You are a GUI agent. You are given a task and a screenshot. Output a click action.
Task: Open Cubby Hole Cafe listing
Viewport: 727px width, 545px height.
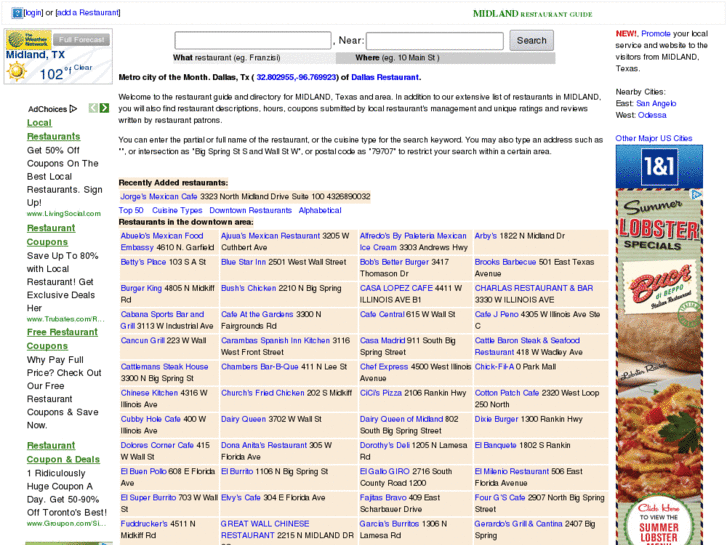[x=151, y=419]
